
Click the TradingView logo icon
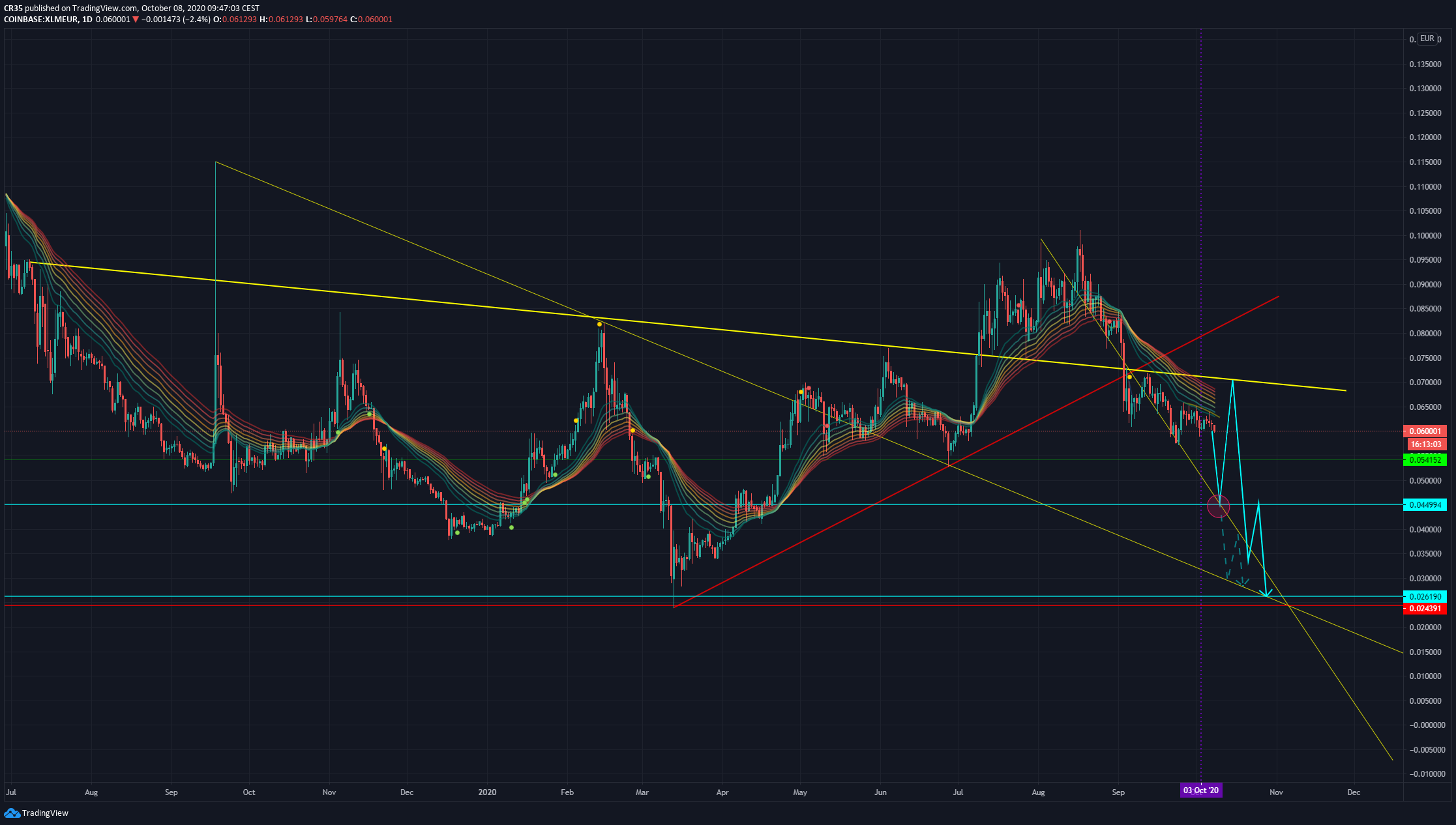click(x=12, y=813)
